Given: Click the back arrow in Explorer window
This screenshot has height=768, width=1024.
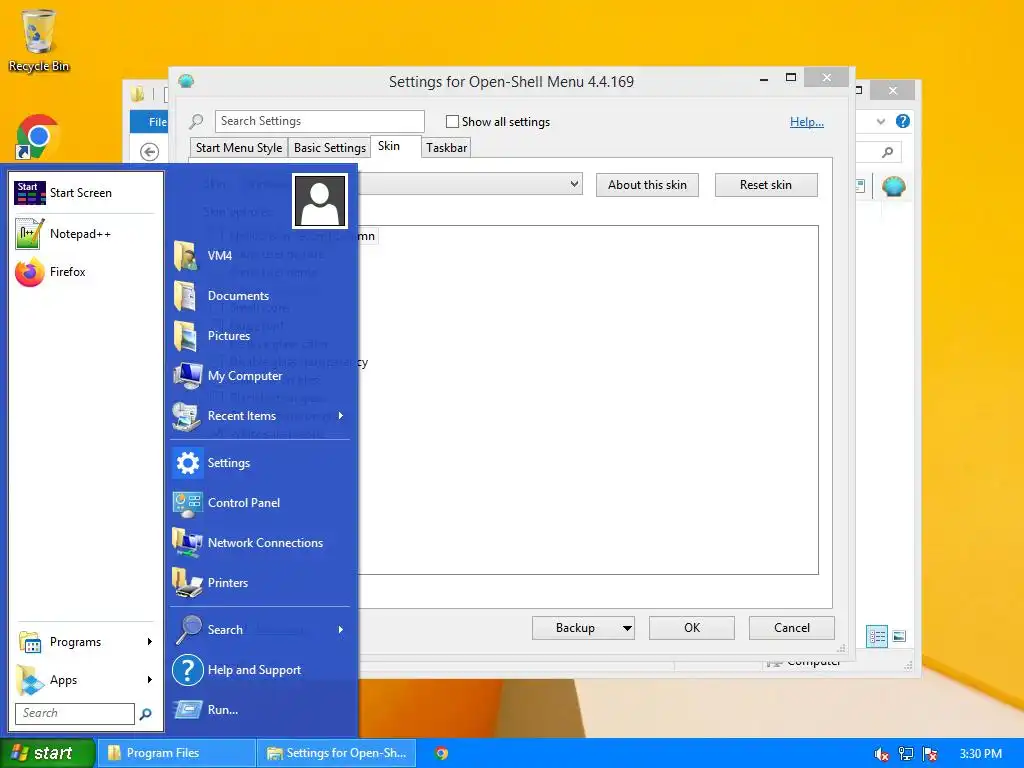Looking at the screenshot, I should 149,152.
